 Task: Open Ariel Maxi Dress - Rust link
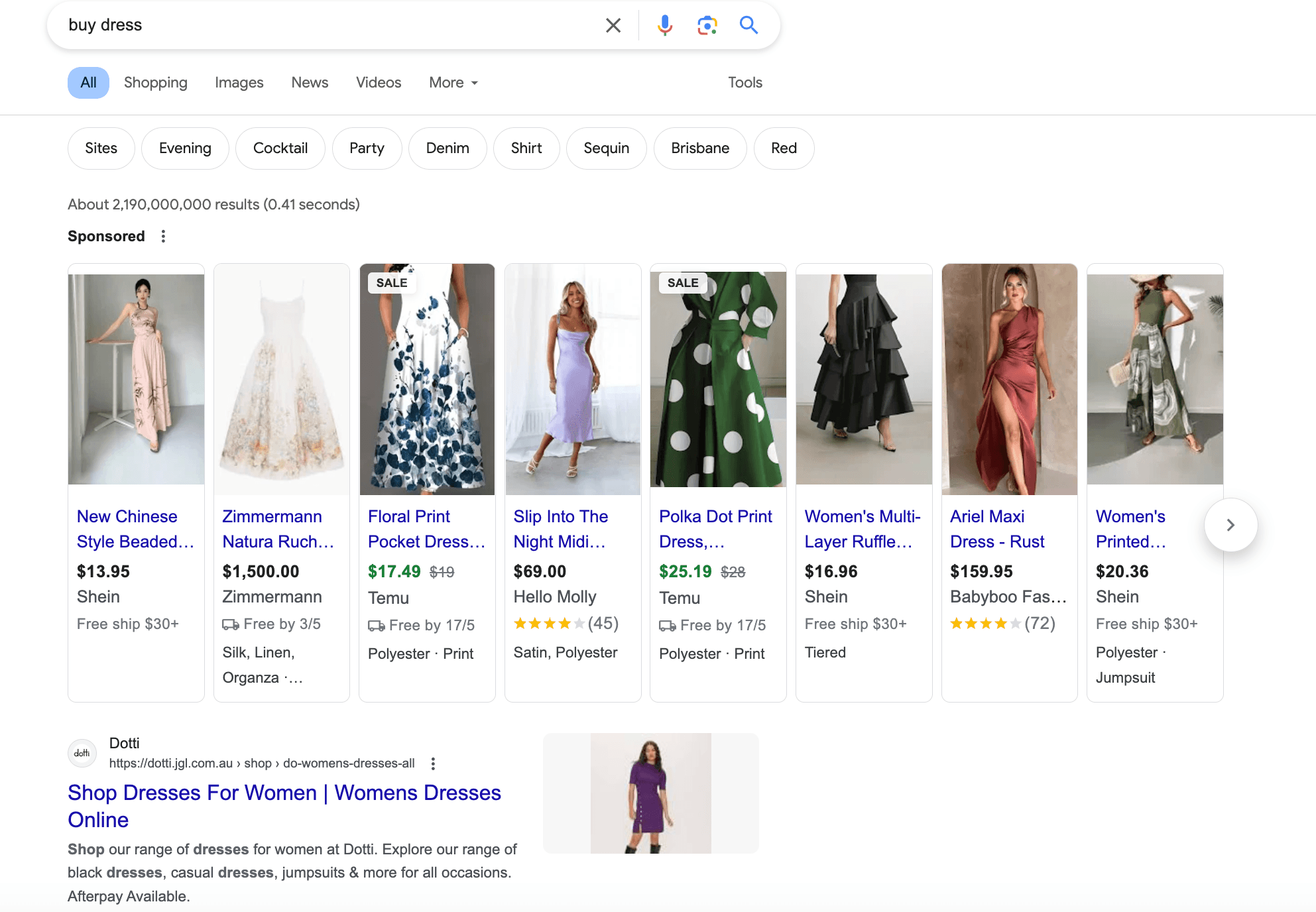(x=997, y=529)
